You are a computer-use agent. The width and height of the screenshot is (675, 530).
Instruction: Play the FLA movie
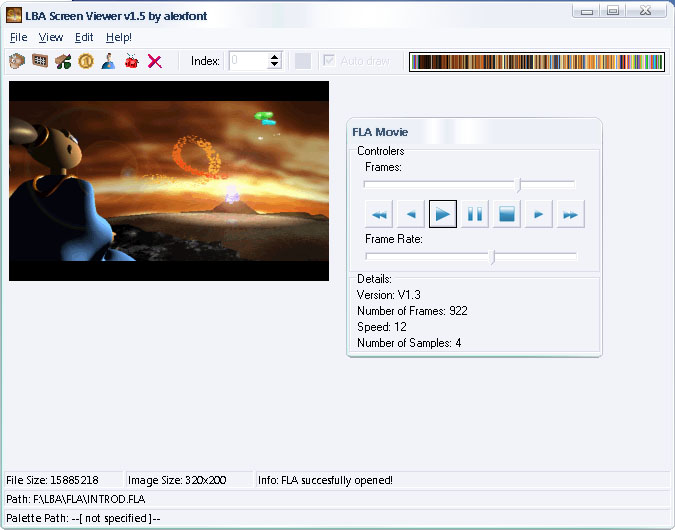click(x=443, y=214)
